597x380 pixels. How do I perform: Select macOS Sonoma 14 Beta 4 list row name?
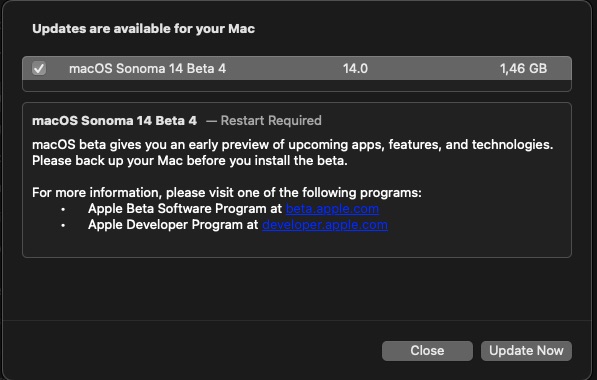click(x=147, y=69)
